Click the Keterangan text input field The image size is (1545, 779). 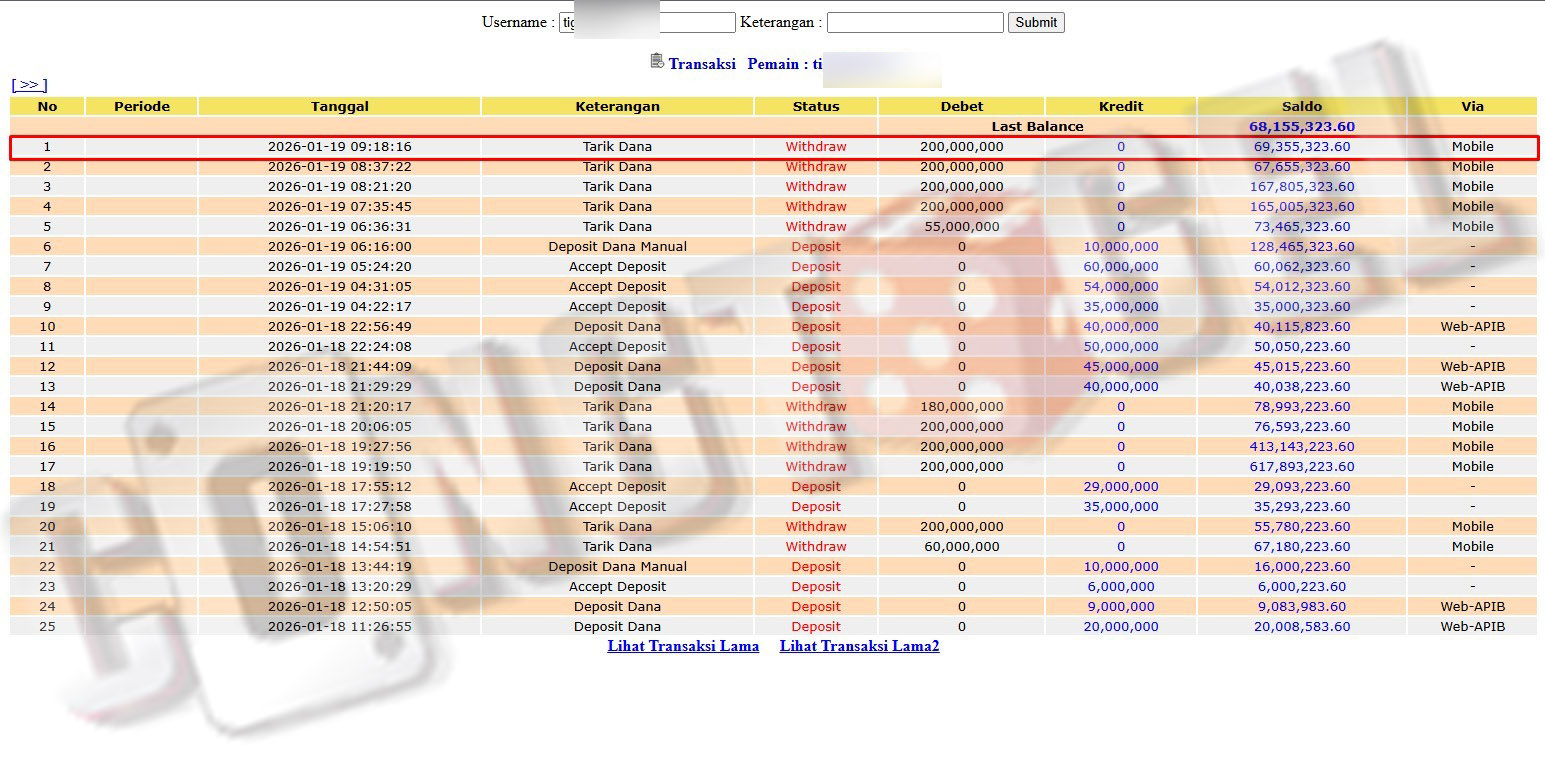(914, 22)
